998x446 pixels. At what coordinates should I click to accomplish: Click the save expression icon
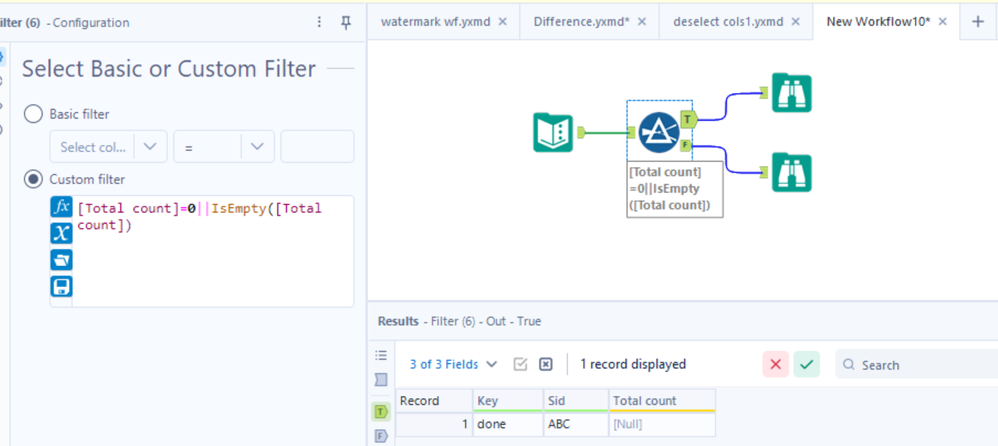click(61, 287)
